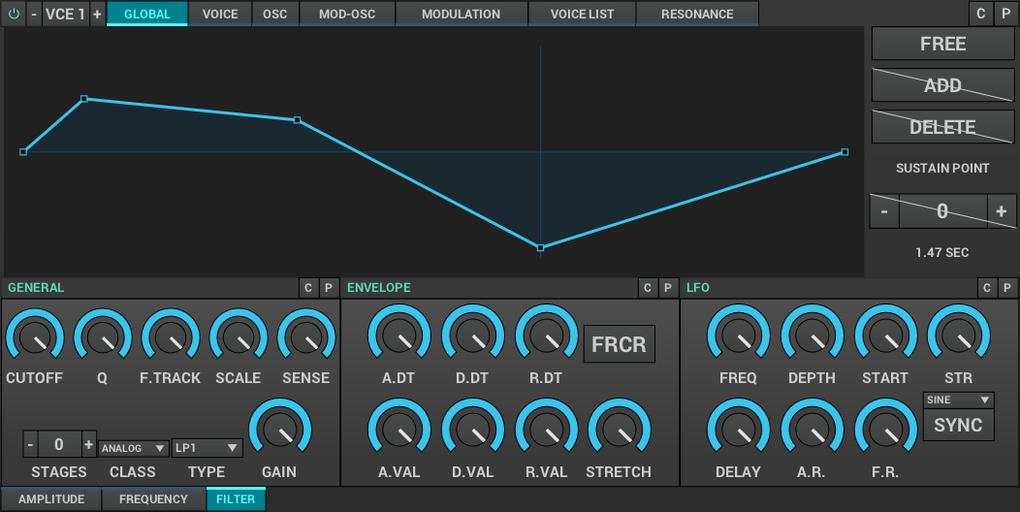Viewport: 1020px width, 512px height.
Task: Open the AMPLITUDE tab at the bottom
Action: [51, 499]
